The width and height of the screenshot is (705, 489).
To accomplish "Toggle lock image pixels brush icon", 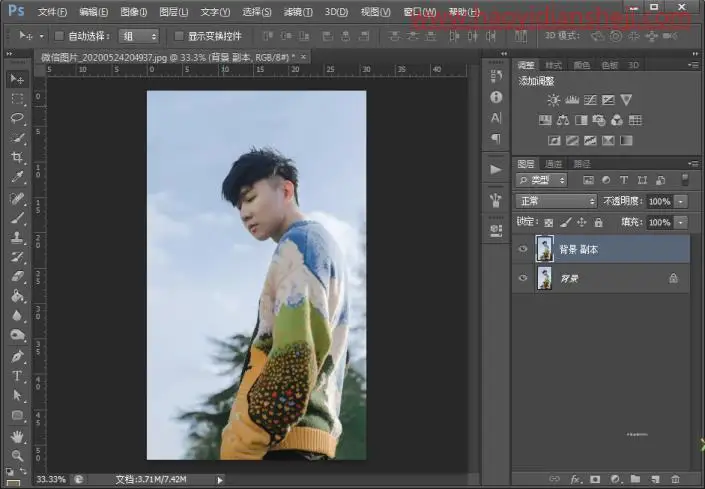I will coord(566,222).
